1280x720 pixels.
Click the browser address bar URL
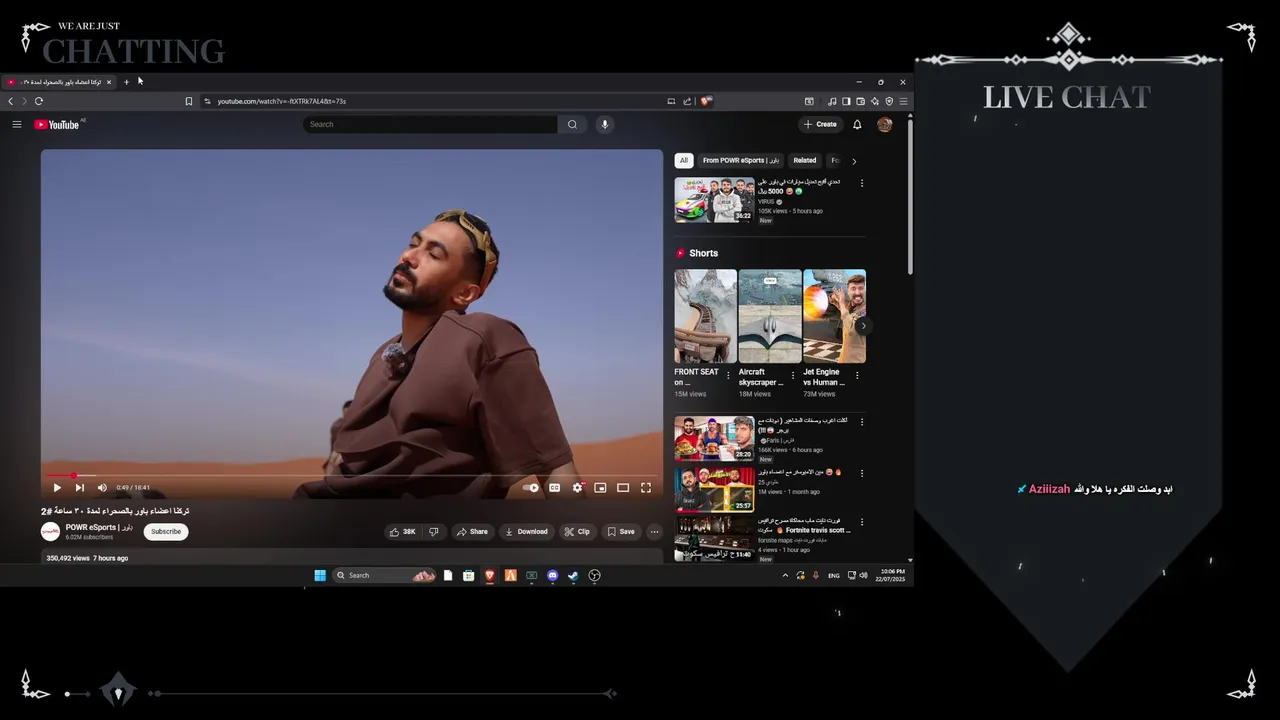pyautogui.click(x=282, y=101)
